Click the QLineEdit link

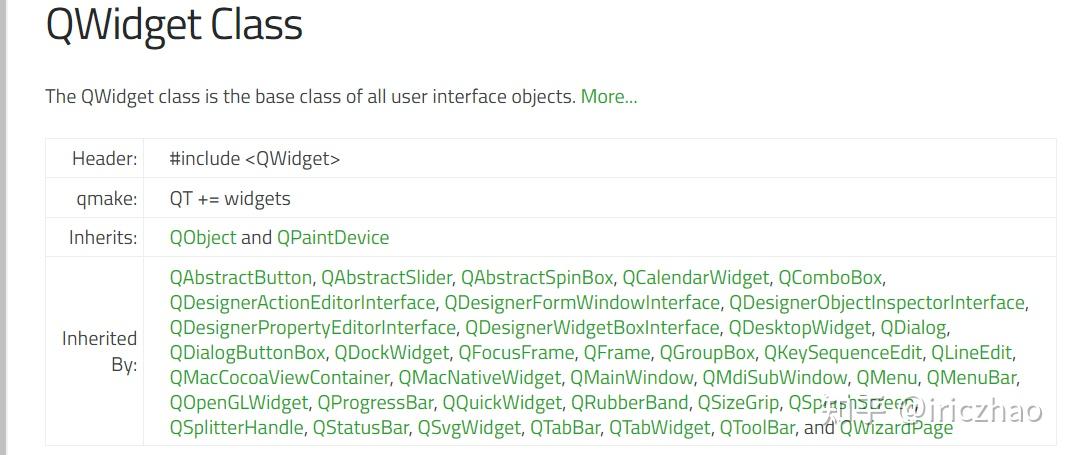click(x=971, y=353)
